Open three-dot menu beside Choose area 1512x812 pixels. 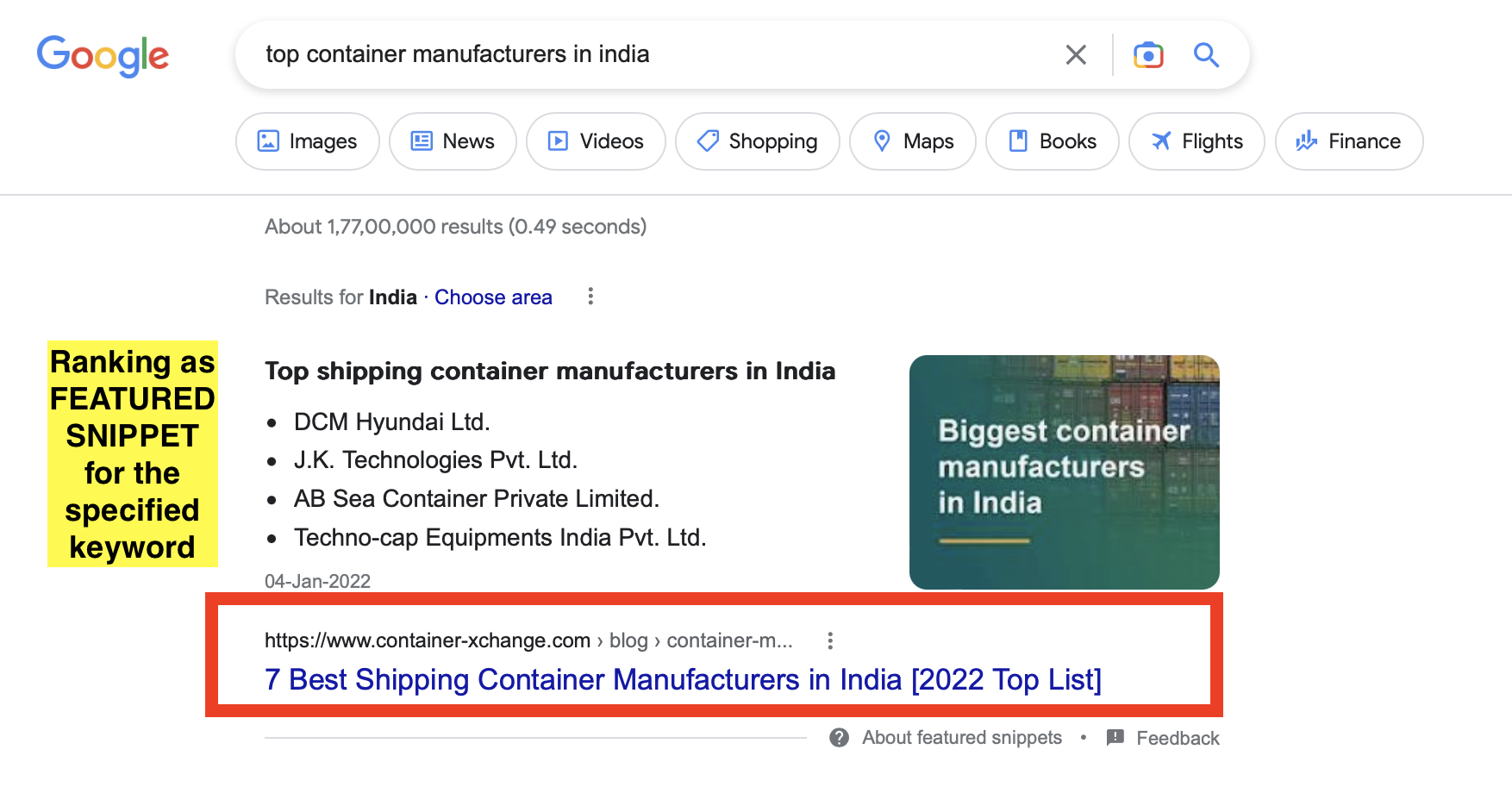point(590,297)
